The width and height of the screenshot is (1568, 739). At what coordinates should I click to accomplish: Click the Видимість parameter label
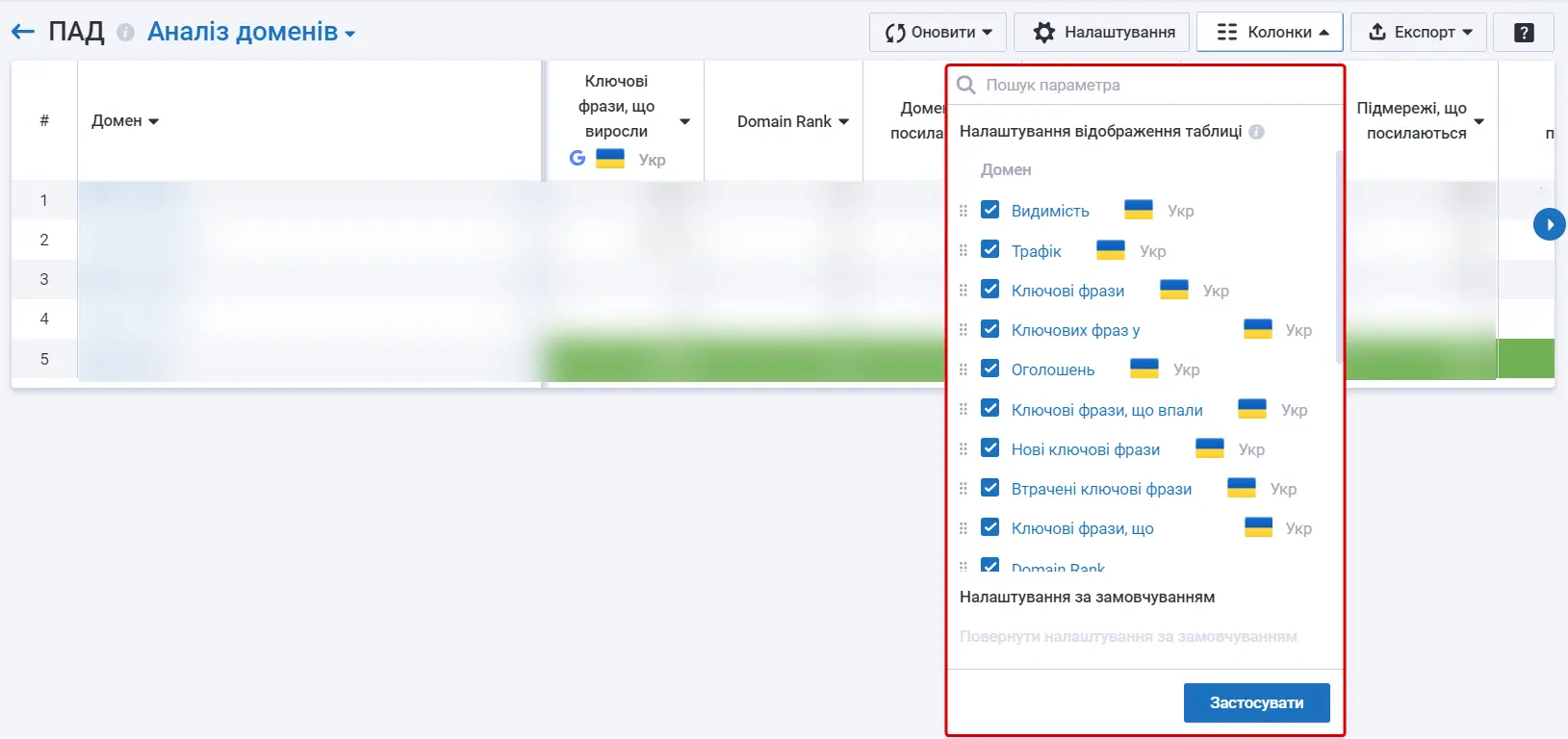coord(1050,211)
